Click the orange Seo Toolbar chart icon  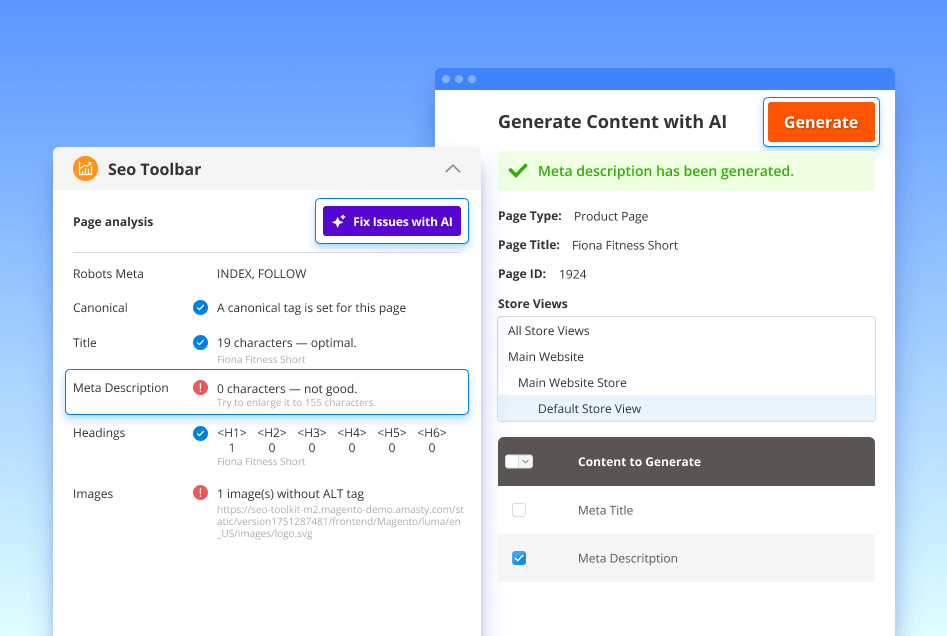(86, 169)
